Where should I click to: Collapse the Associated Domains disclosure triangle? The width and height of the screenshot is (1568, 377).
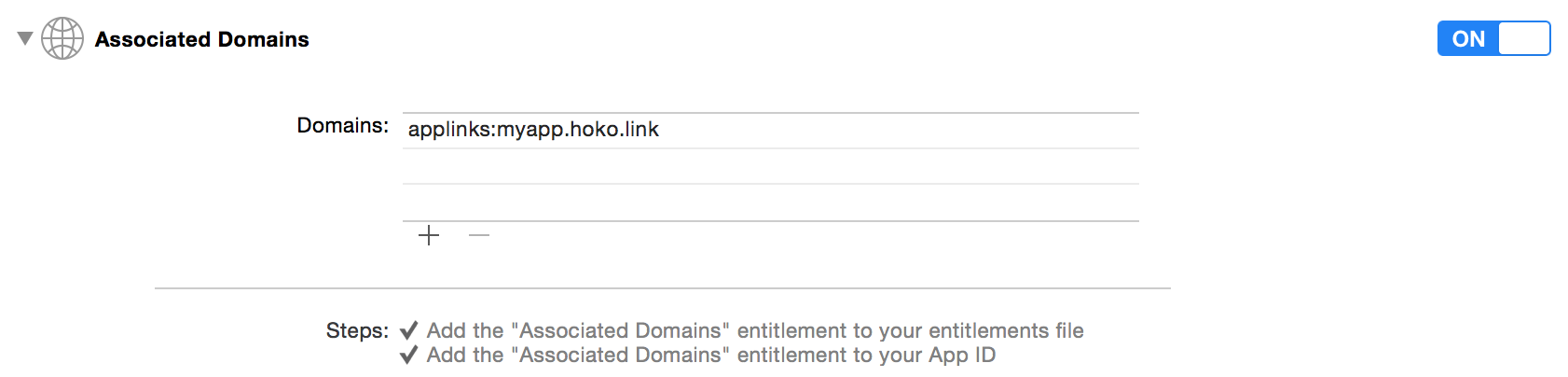(x=25, y=38)
